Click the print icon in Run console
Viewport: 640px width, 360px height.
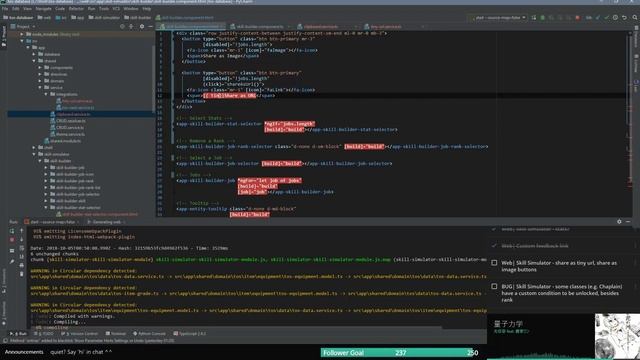[22, 265]
